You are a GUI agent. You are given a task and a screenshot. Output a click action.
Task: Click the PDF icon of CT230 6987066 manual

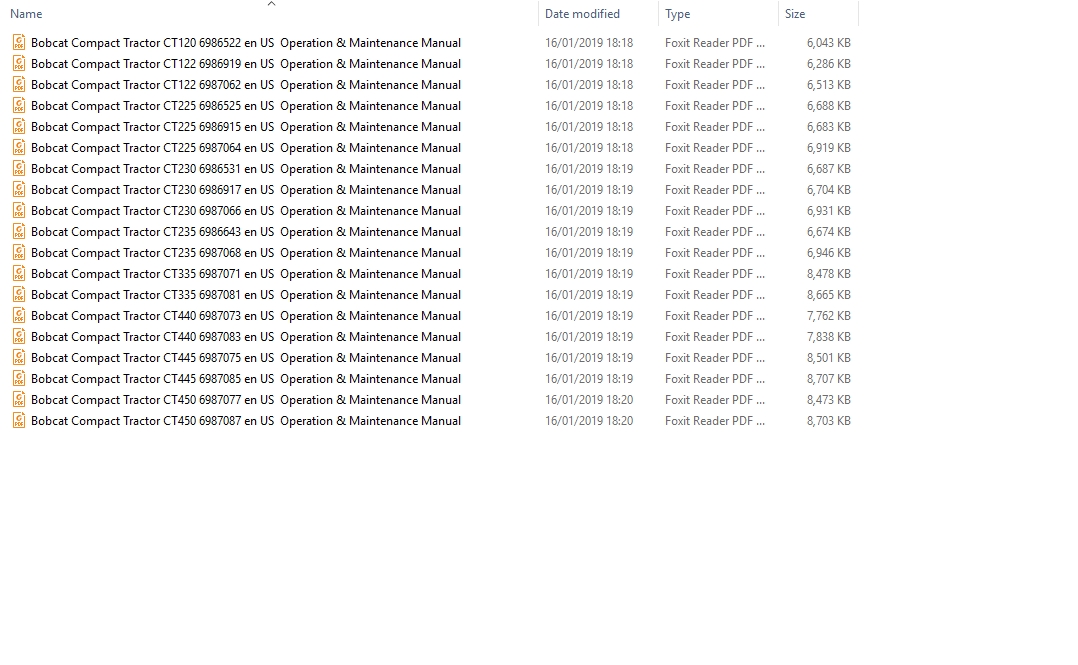[x=19, y=210]
